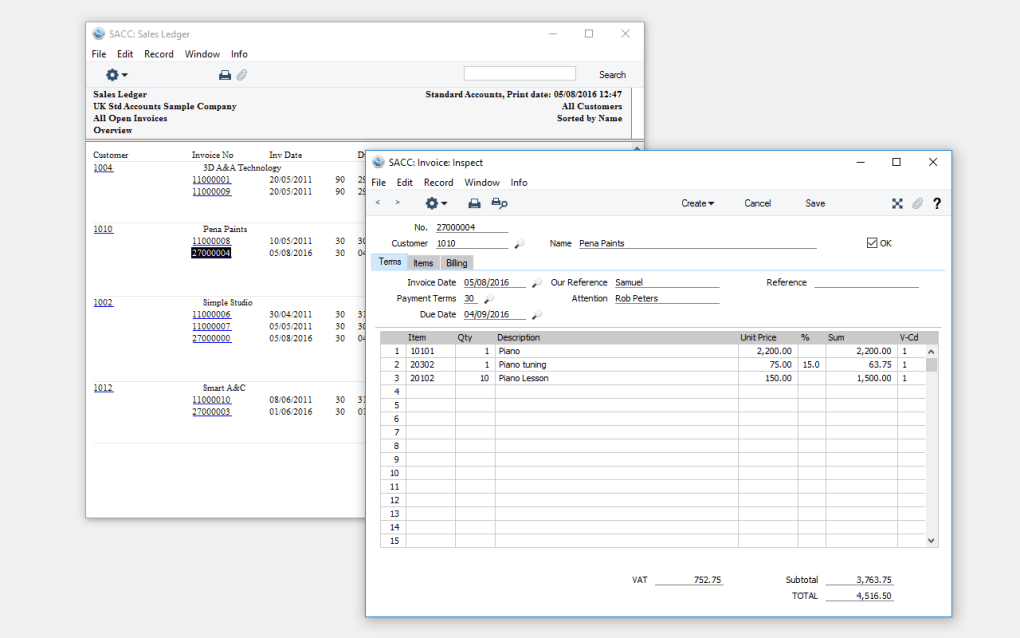Open the Billing tab
The height and width of the screenshot is (638, 1020).
pyautogui.click(x=456, y=263)
